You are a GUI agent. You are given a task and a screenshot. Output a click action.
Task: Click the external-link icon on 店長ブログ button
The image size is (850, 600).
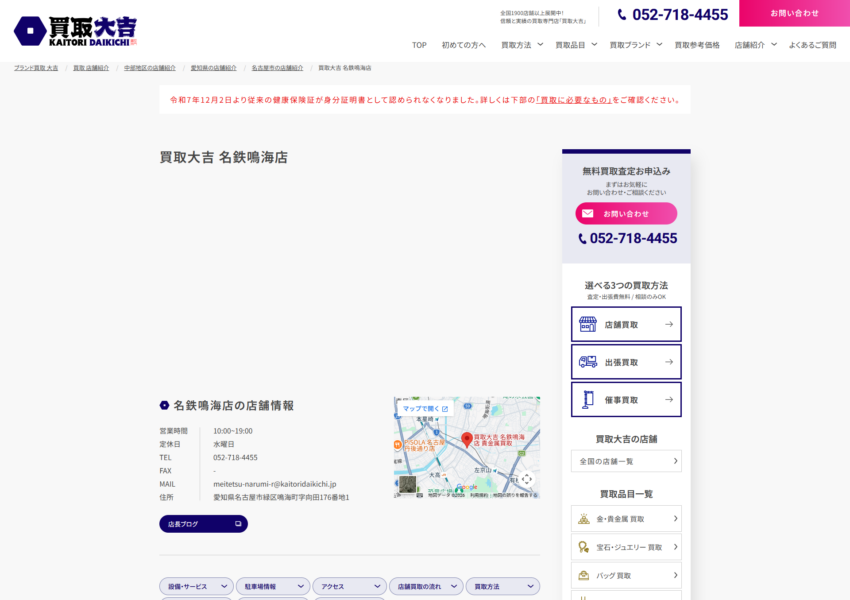238,524
